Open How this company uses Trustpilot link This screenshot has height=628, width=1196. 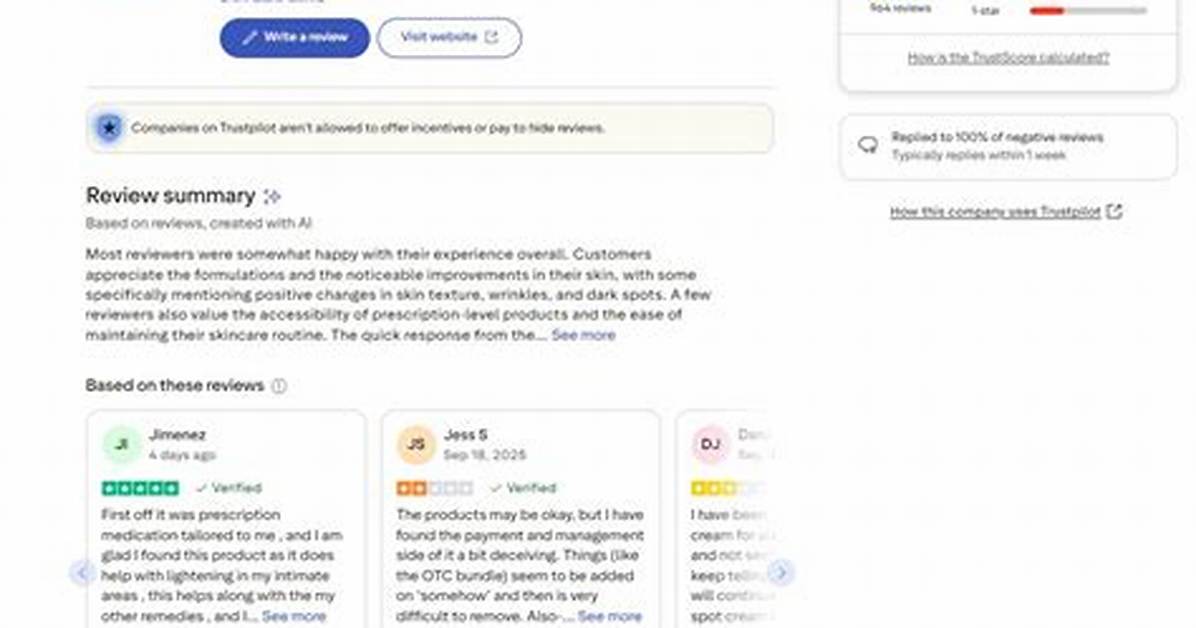(x=995, y=211)
